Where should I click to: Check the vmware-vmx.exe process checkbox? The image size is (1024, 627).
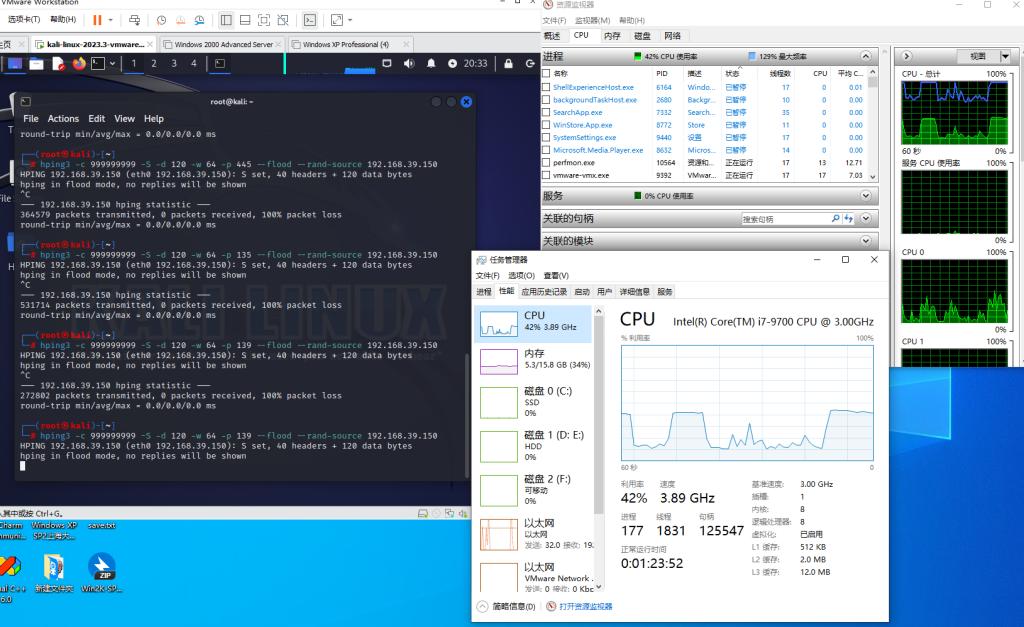click(546, 175)
